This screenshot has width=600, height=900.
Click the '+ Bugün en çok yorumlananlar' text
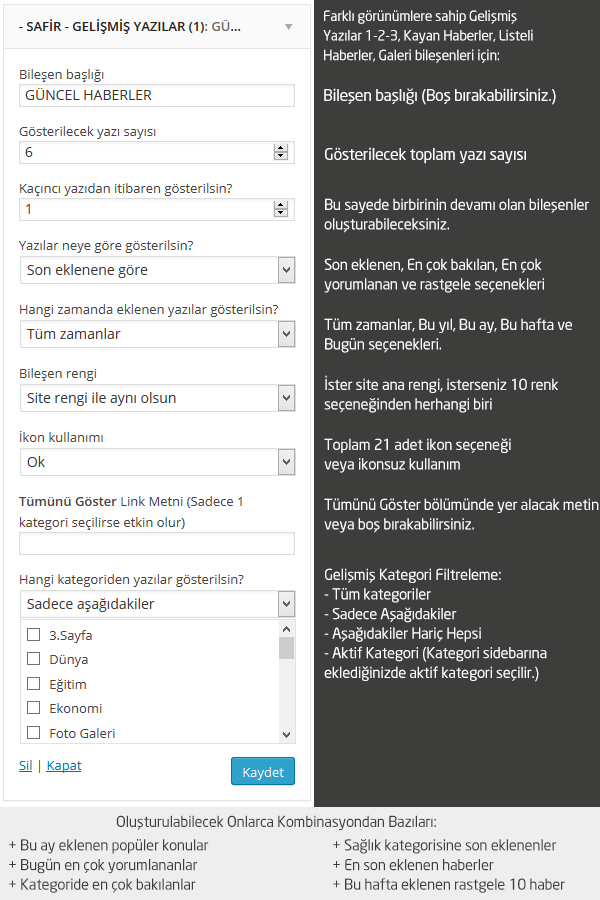pos(103,865)
